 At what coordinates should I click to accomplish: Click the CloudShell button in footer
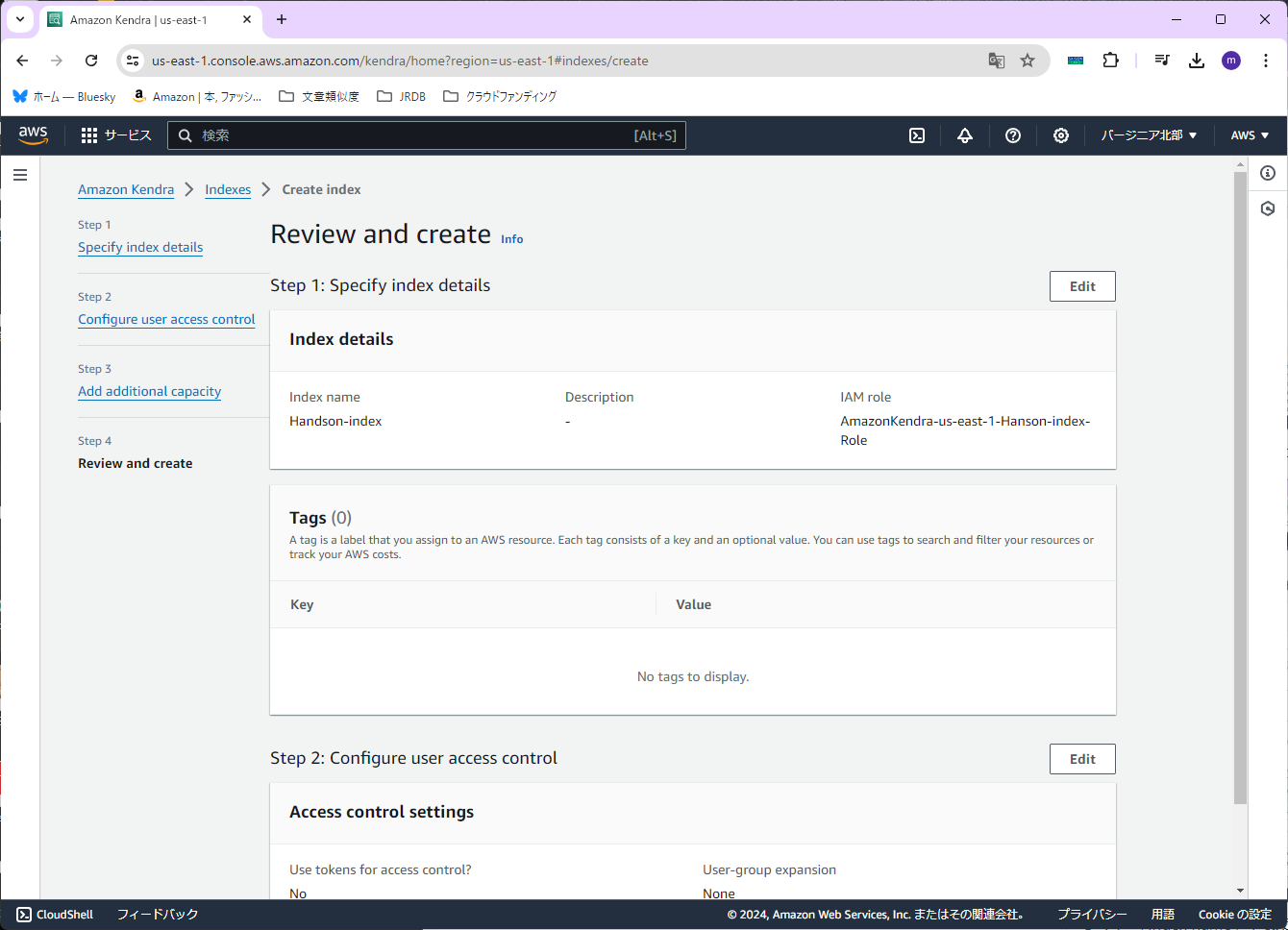click(55, 915)
